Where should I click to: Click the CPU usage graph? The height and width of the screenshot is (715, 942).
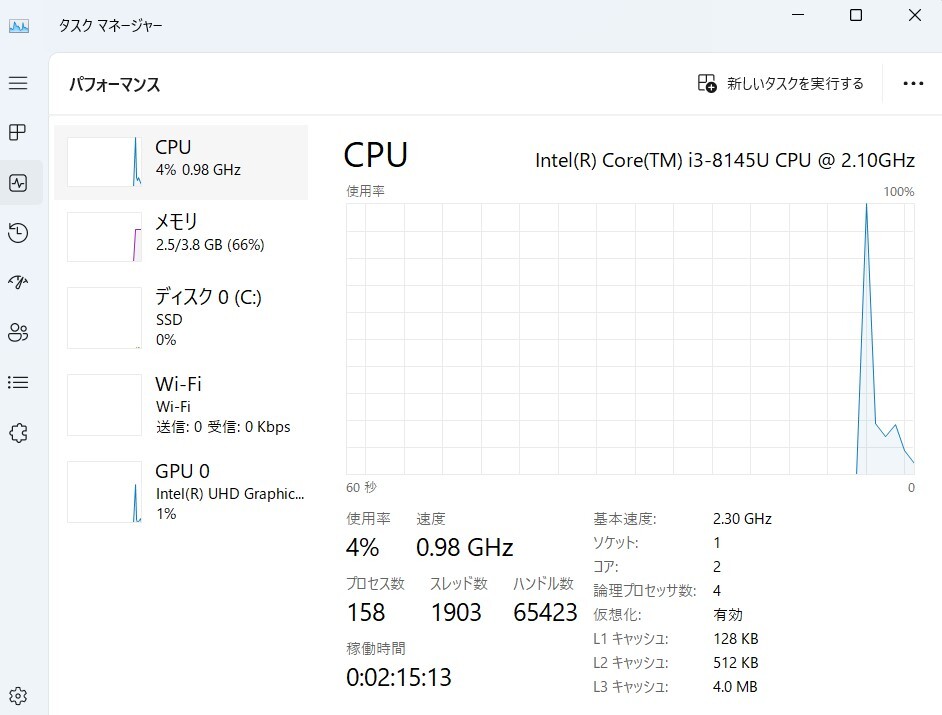pyautogui.click(x=630, y=339)
